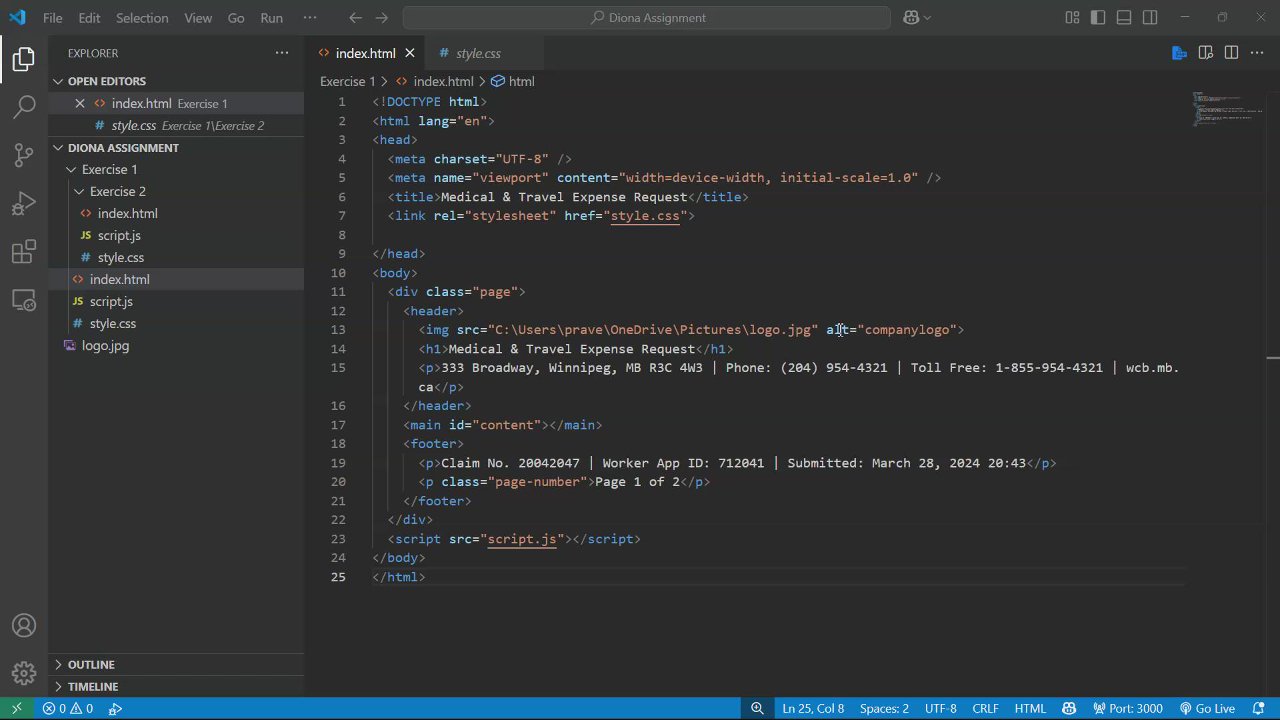Open Source Control view
1280x720 pixels.
point(24,155)
